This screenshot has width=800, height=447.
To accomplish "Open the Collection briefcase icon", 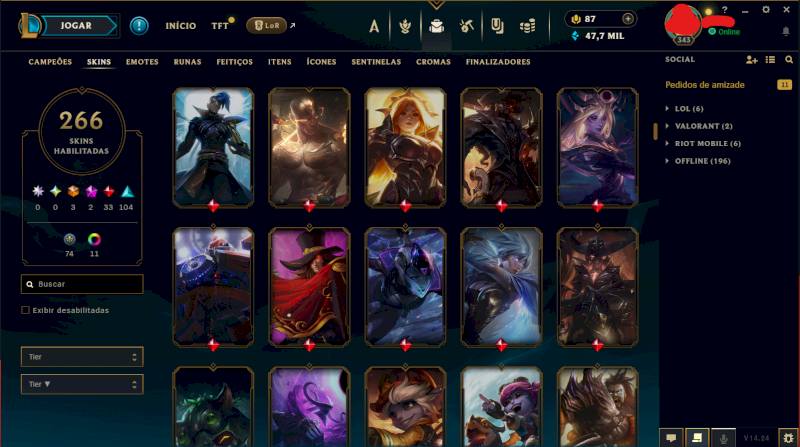I will [436, 26].
